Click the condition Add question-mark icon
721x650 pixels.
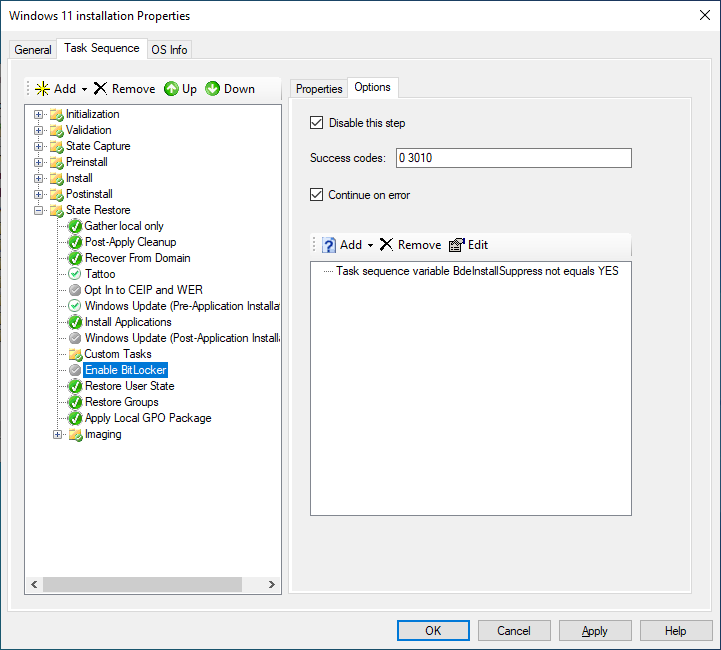tap(328, 245)
